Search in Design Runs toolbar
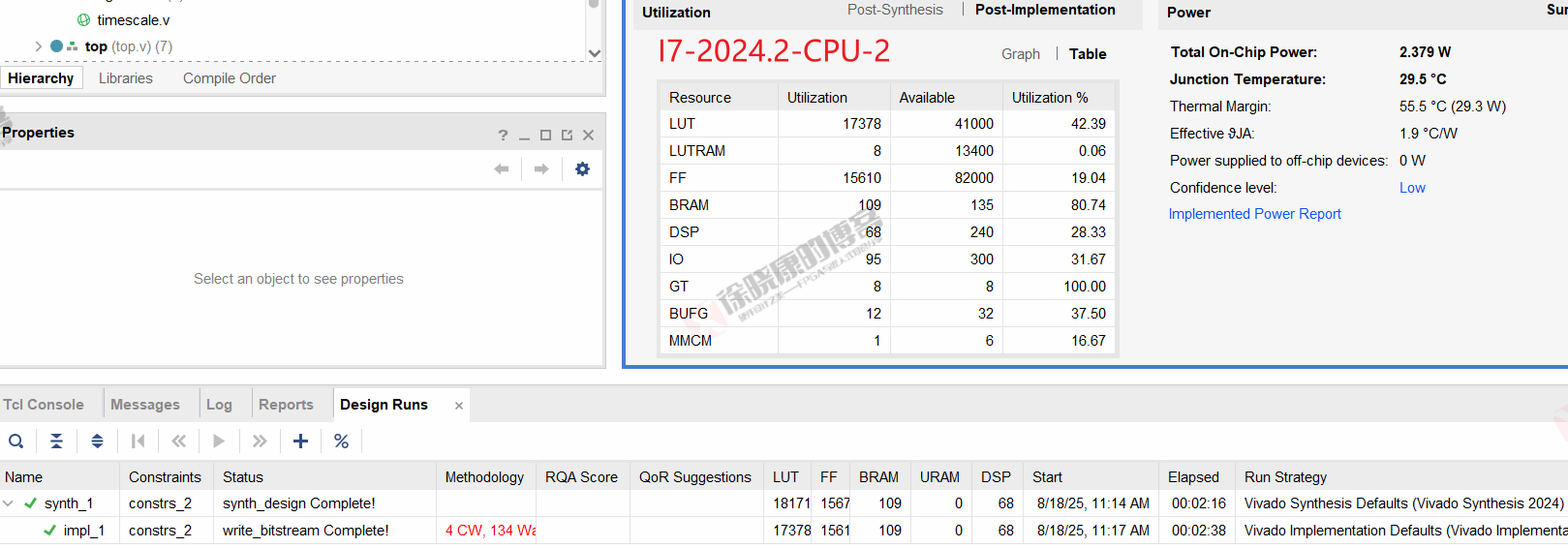This screenshot has height=548, width=1568. pos(16,441)
